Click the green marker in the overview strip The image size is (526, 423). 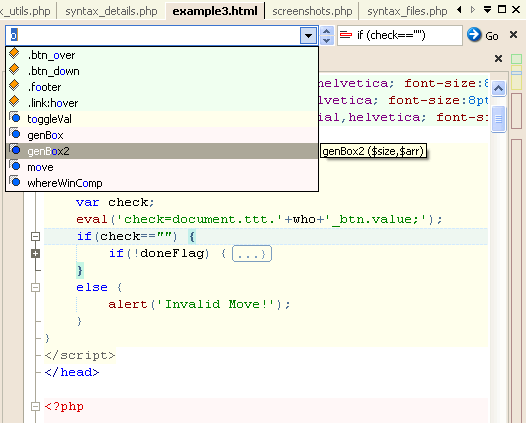point(516,59)
